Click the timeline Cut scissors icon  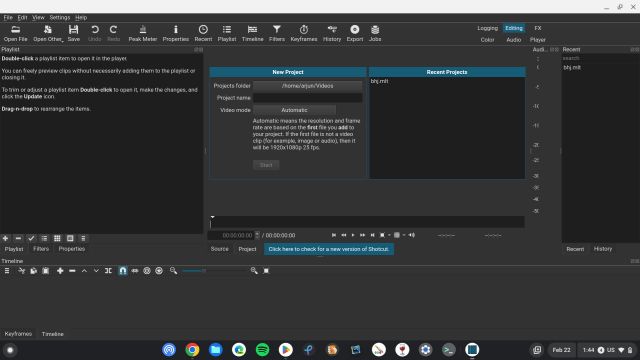click(22, 271)
